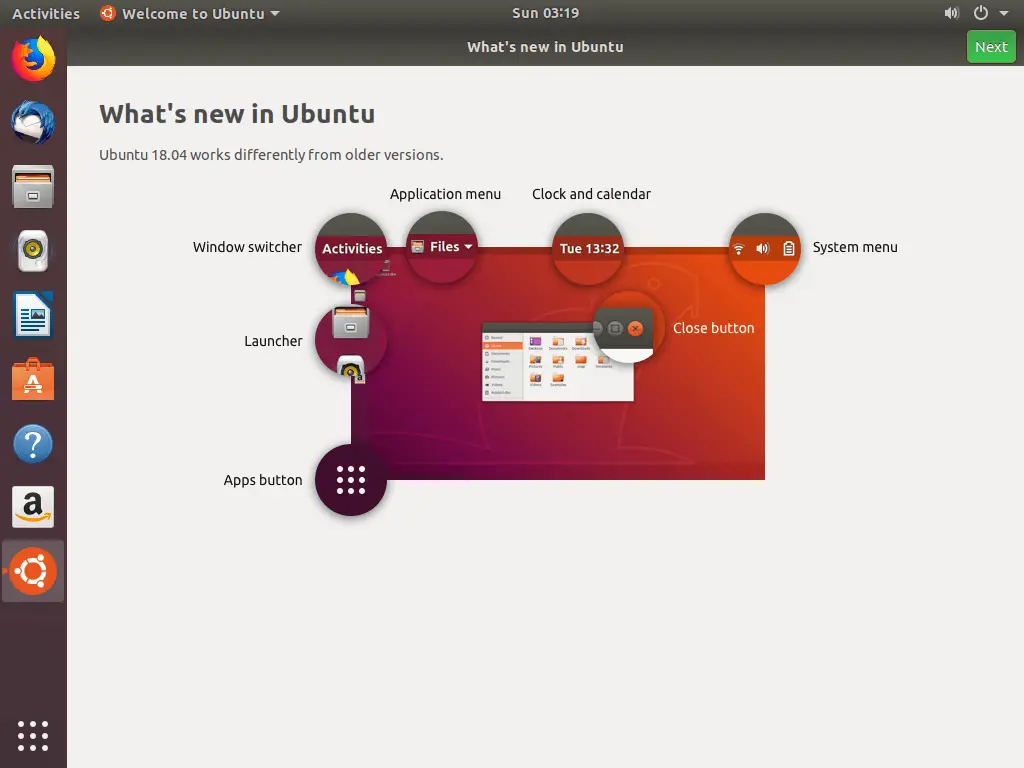The height and width of the screenshot is (768, 1024).
Task: Open Thunderbird Mail from the dock
Action: (33, 122)
